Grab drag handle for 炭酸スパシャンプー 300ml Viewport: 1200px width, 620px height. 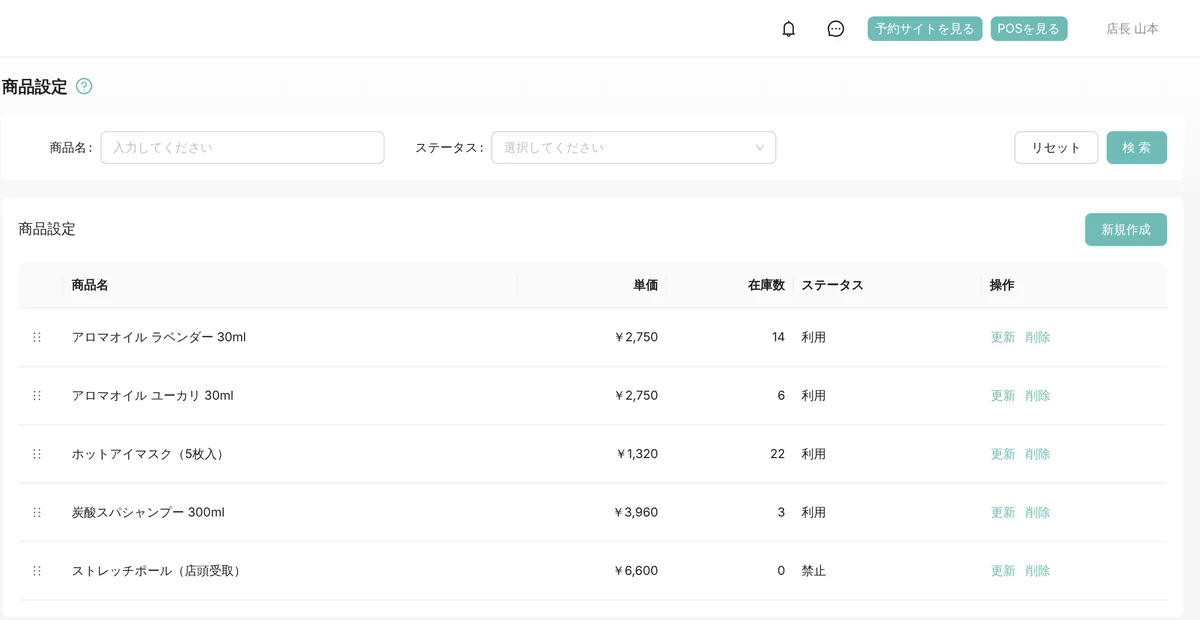pos(37,512)
